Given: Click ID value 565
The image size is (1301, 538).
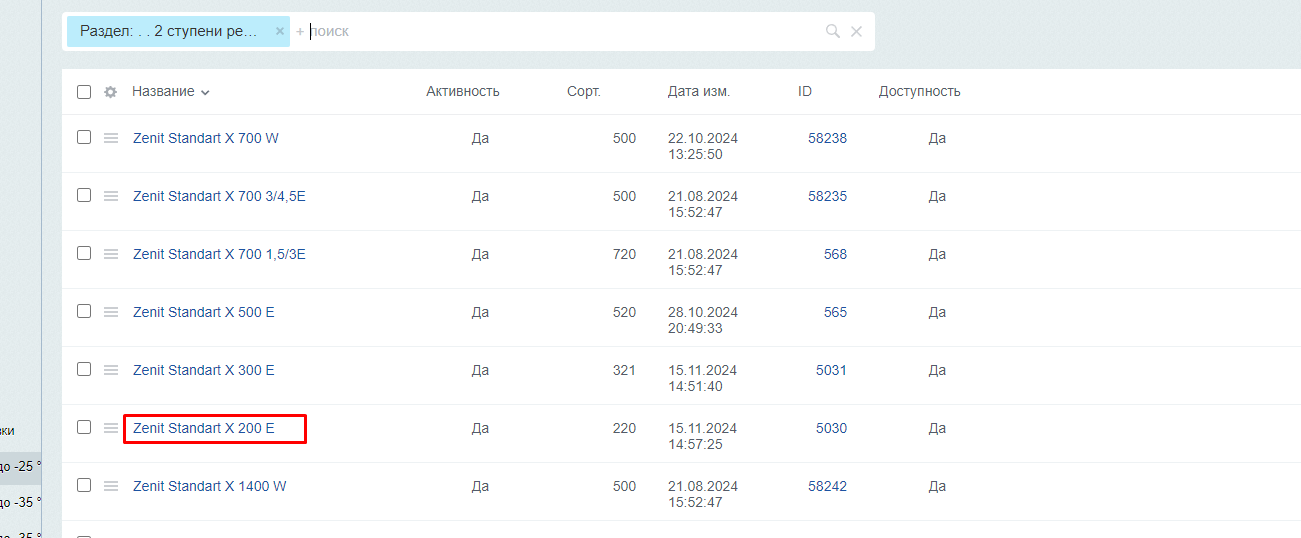Looking at the screenshot, I should click(x=835, y=312).
